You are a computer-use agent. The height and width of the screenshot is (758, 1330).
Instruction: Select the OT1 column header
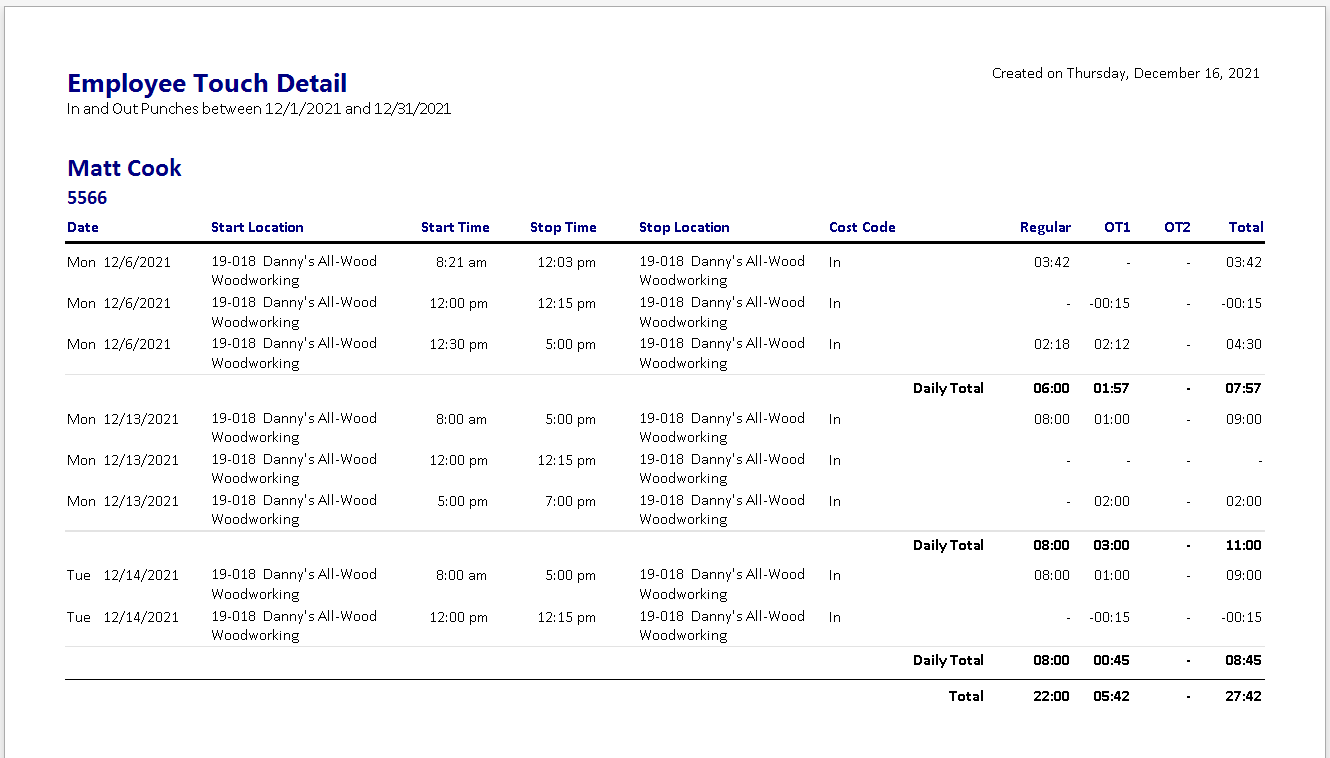(1117, 227)
